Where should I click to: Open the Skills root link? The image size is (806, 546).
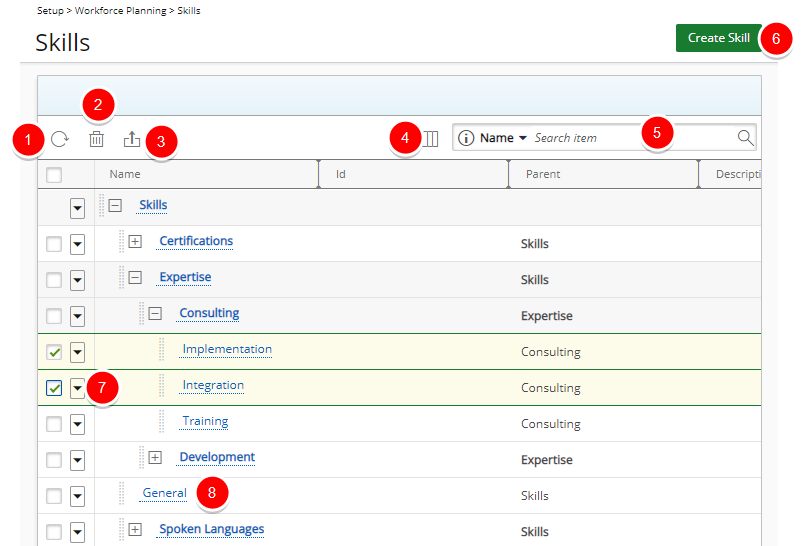point(153,205)
